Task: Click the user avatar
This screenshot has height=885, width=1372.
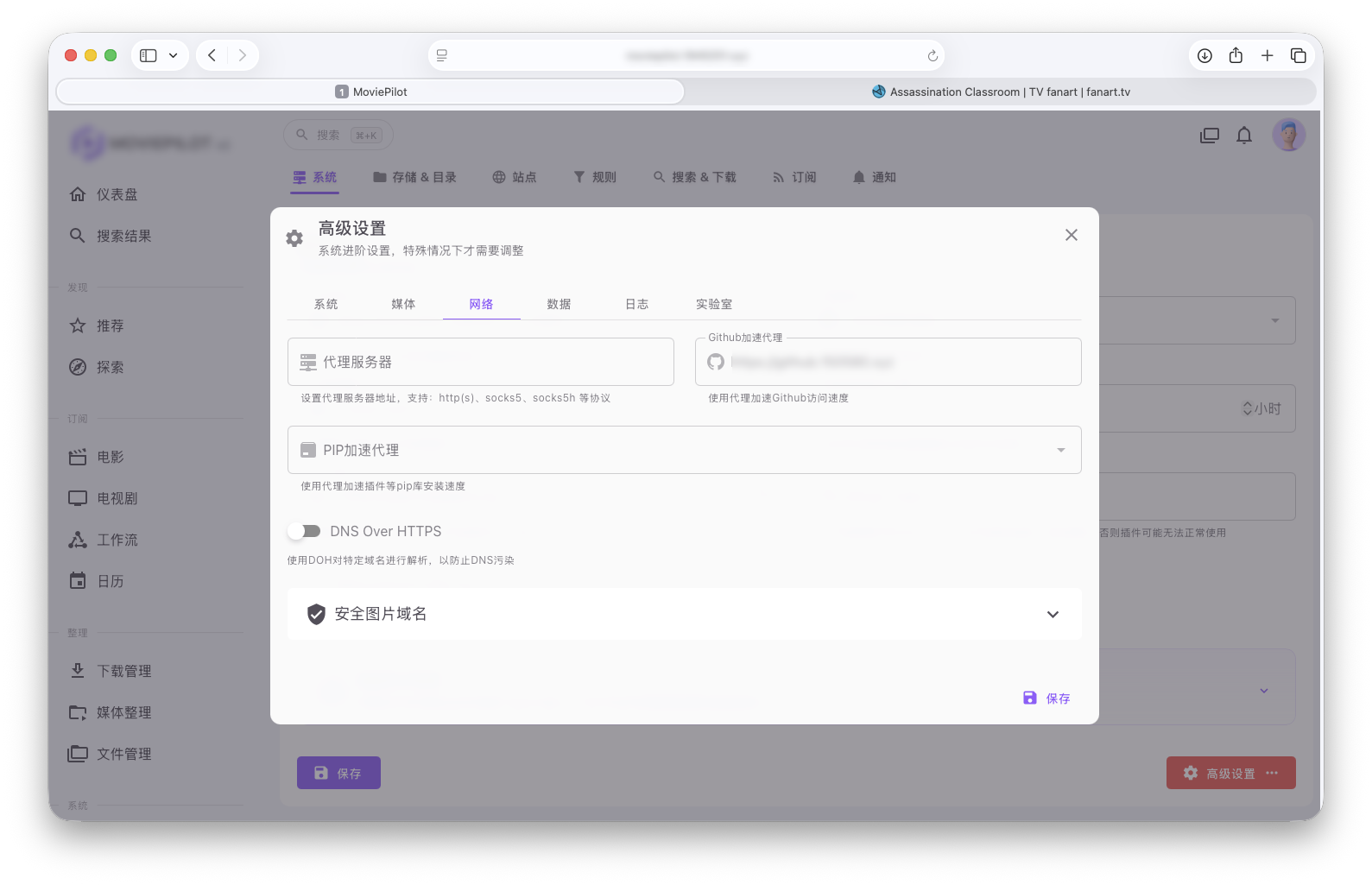Action: tap(1288, 136)
